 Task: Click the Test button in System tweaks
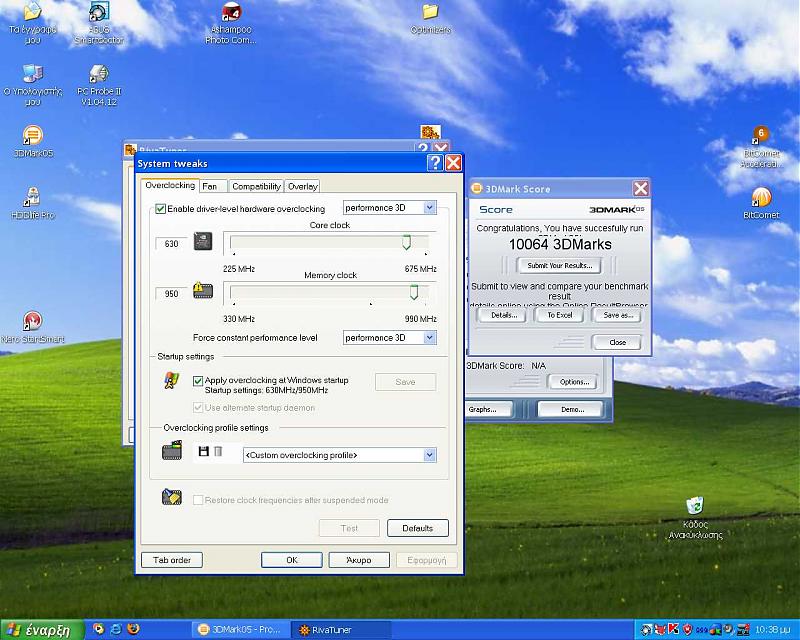click(x=349, y=528)
